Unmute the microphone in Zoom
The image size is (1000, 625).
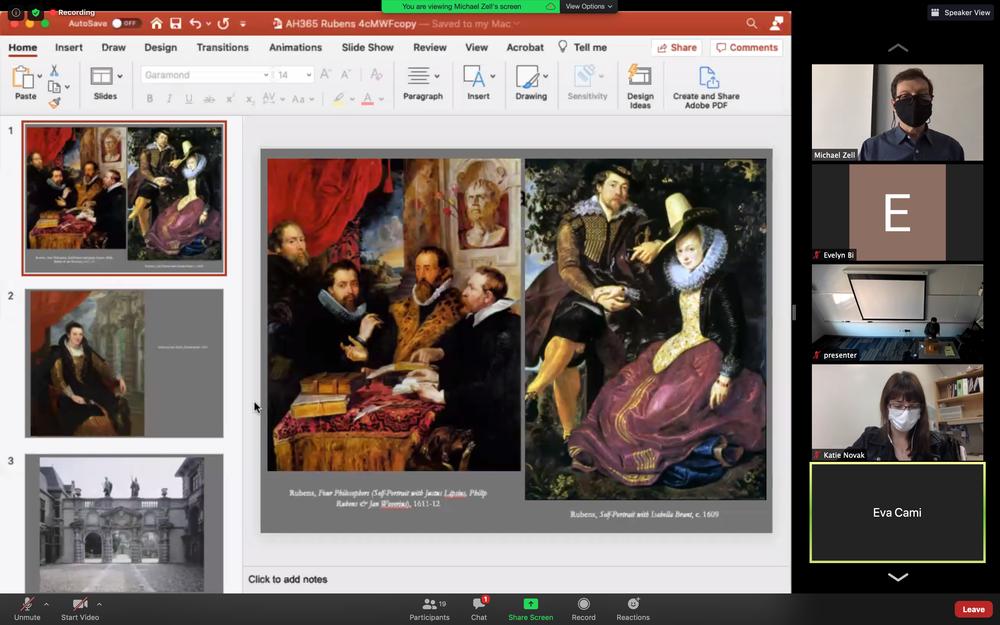(27, 609)
